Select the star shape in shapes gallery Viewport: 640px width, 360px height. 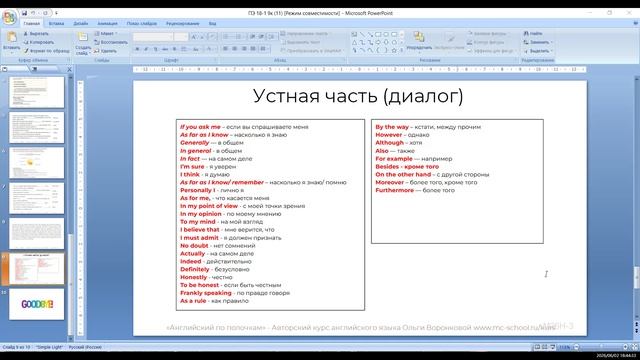pos(394,50)
